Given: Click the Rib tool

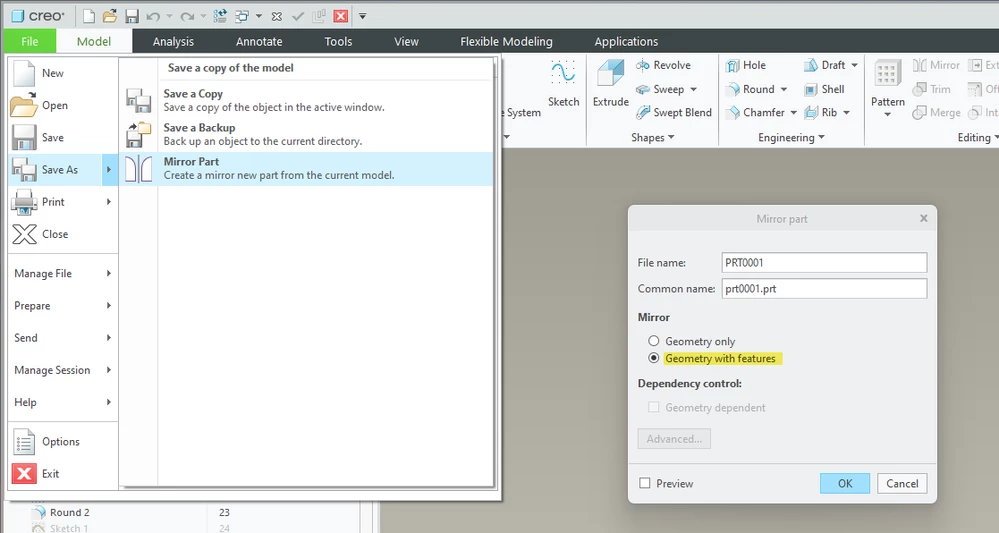Looking at the screenshot, I should 821,113.
